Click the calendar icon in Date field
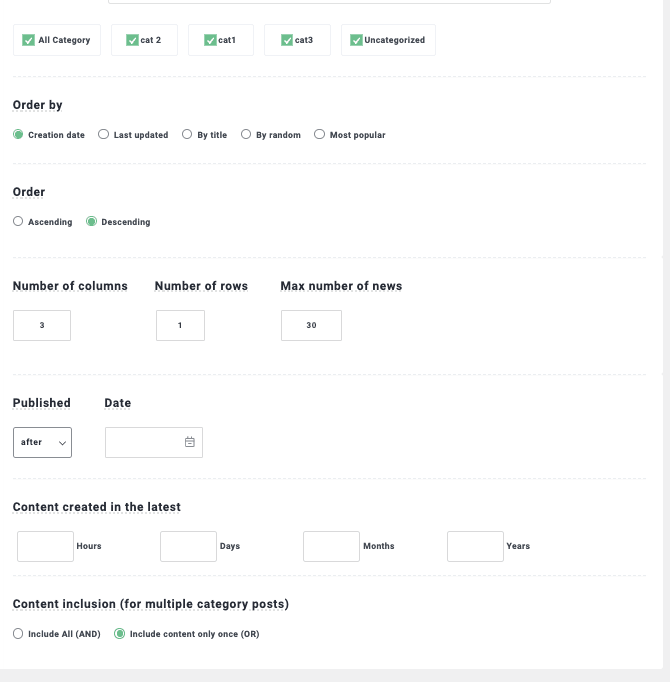The height and width of the screenshot is (682, 670). [x=189, y=442]
